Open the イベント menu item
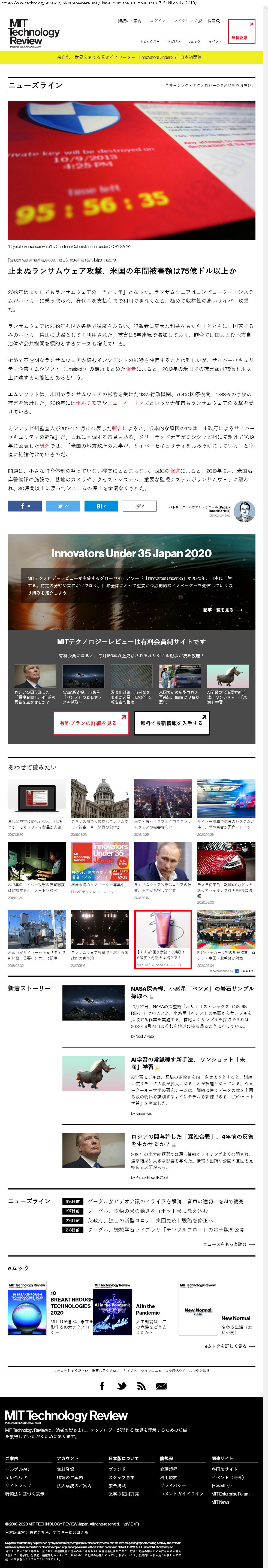 (215, 41)
